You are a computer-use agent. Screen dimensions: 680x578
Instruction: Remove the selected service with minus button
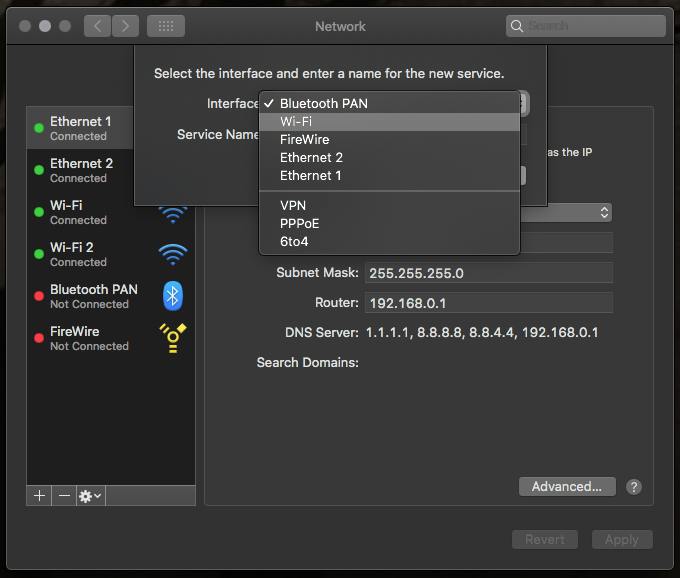(64, 496)
